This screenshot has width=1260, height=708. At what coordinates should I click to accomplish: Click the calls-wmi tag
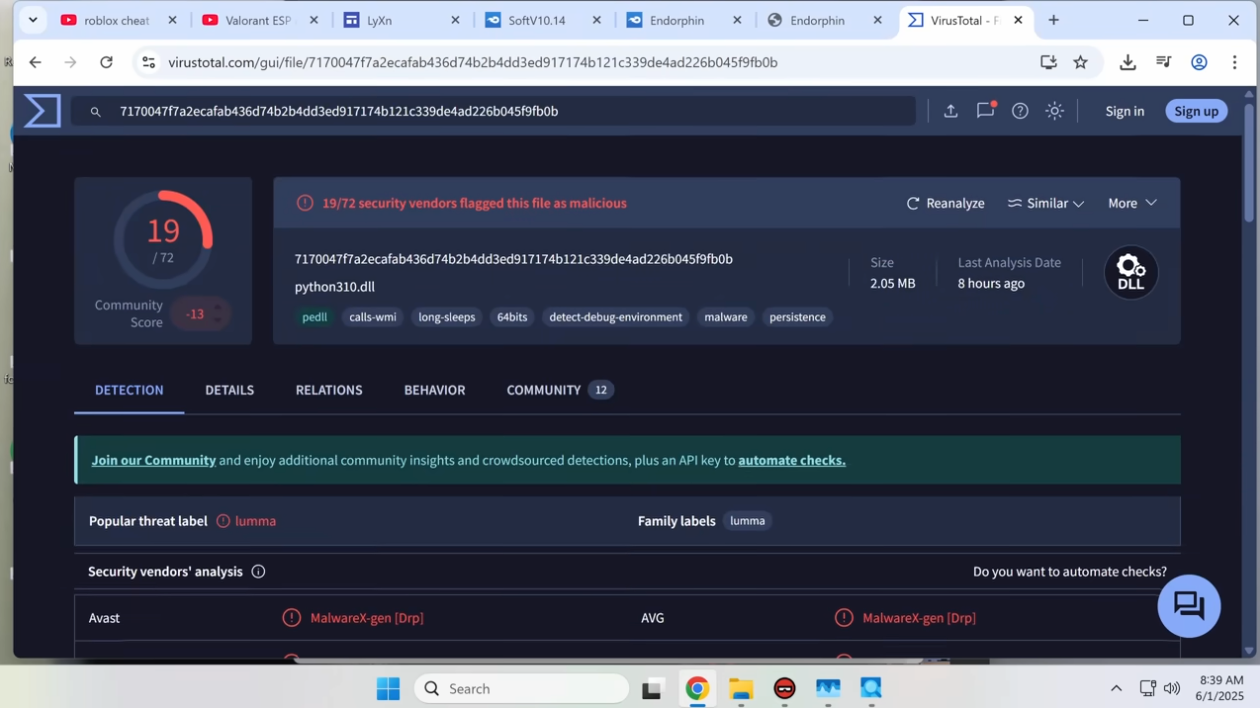[x=373, y=317]
